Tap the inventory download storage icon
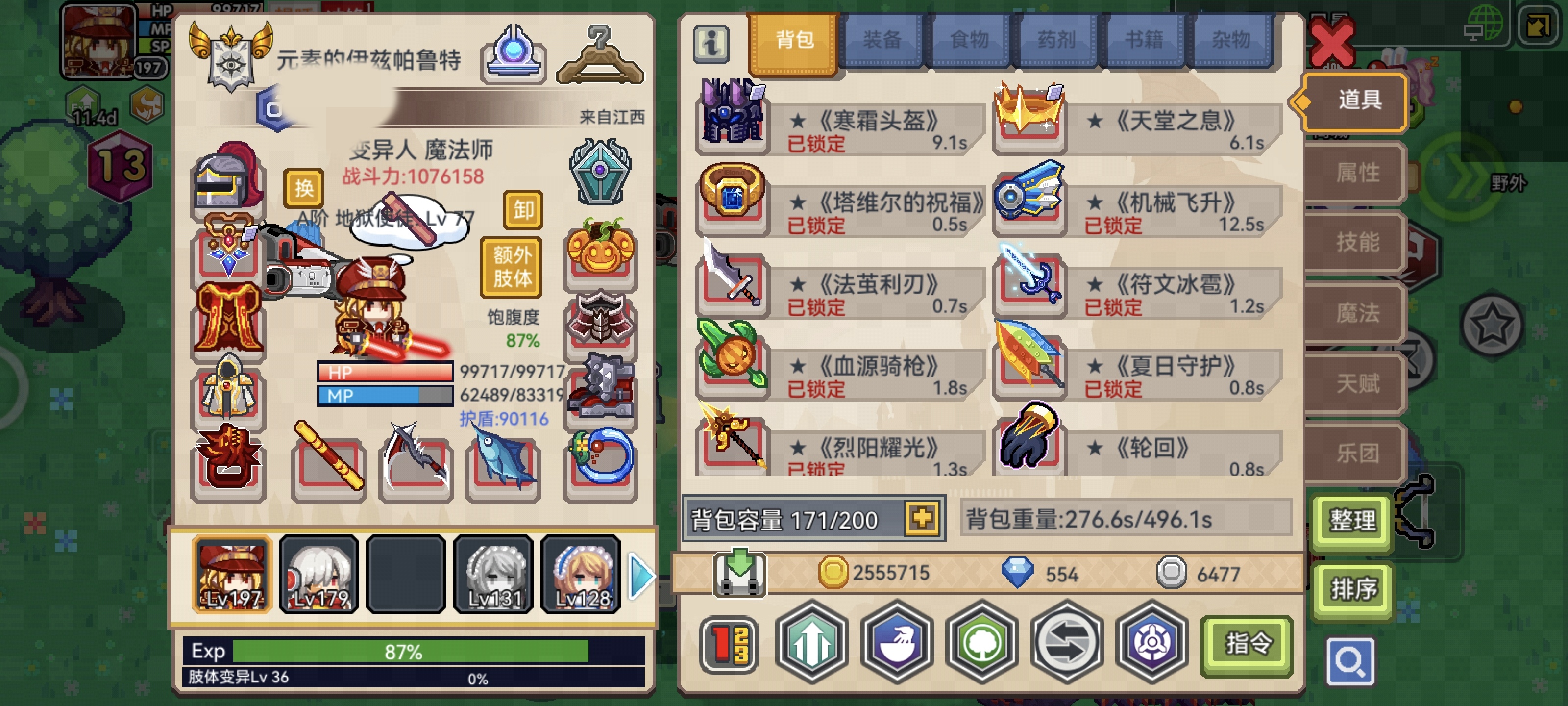 point(739,572)
